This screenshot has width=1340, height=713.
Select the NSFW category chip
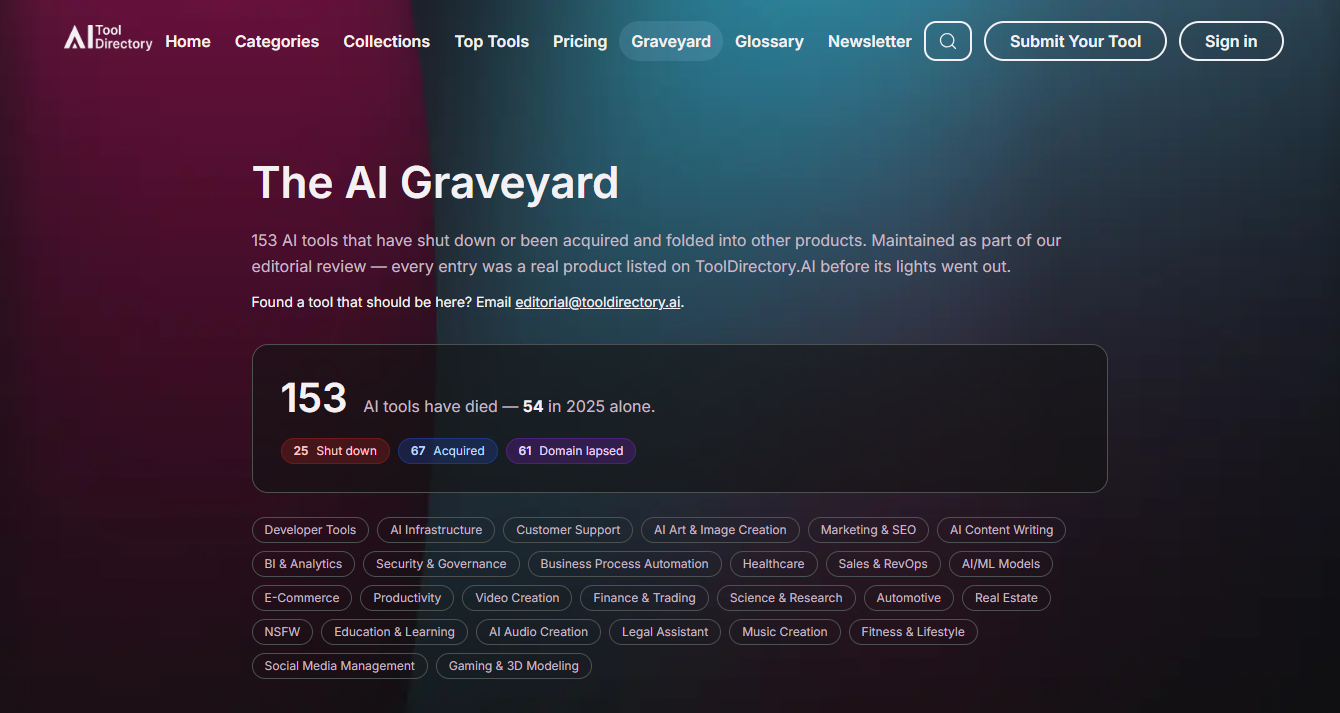tap(282, 632)
